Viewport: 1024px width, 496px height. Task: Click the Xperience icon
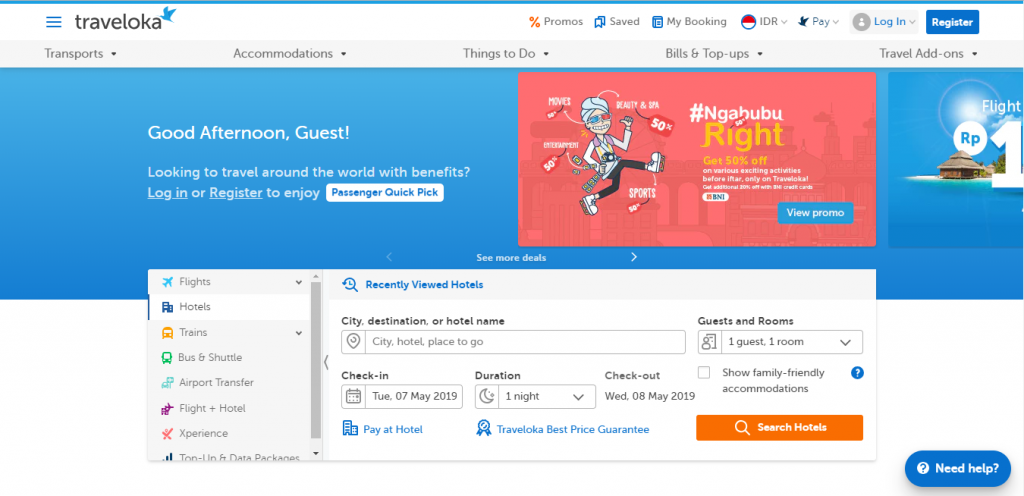point(168,433)
